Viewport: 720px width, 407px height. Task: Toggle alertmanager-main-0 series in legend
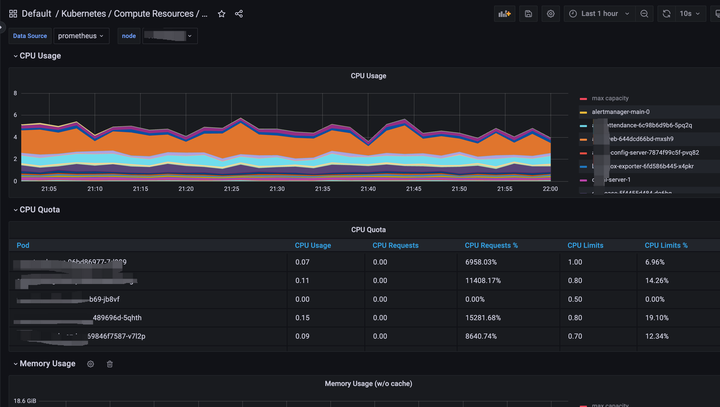tap(620, 112)
